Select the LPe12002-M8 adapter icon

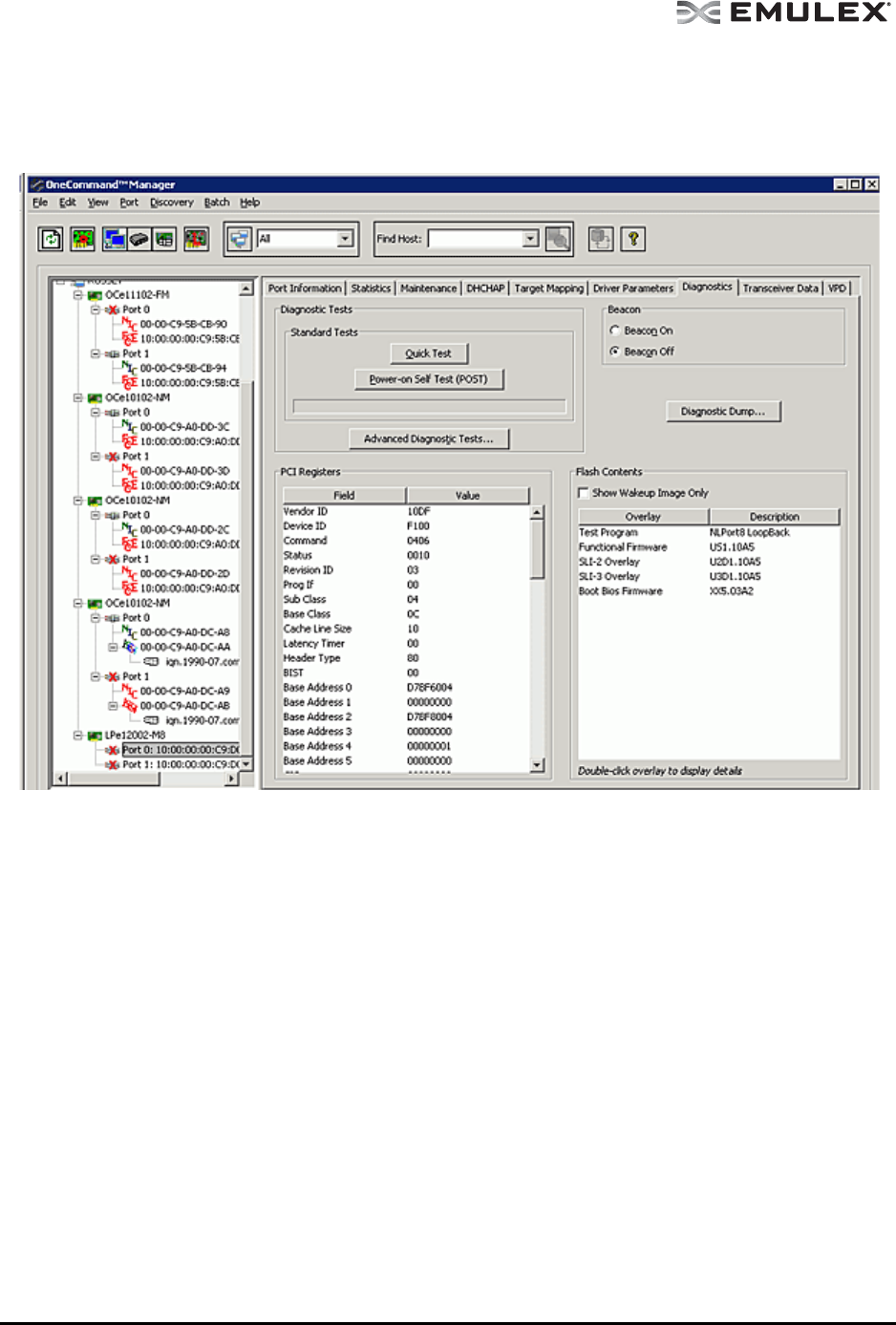click(96, 736)
